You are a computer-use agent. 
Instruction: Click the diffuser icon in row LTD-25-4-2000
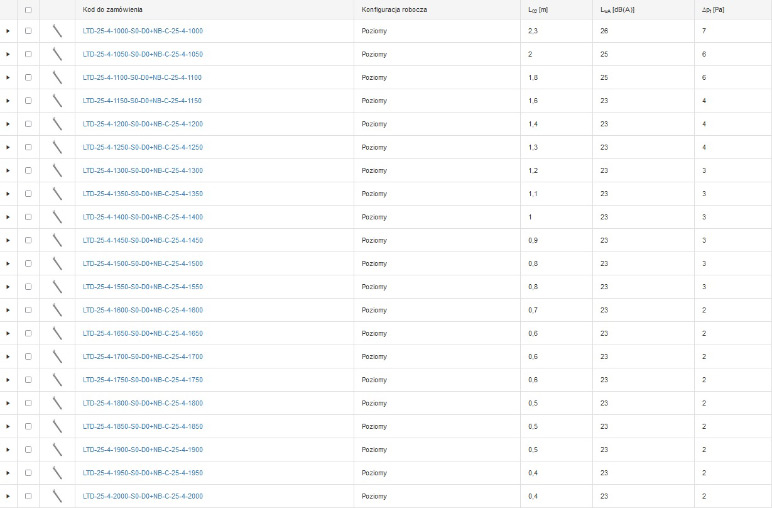point(57,496)
